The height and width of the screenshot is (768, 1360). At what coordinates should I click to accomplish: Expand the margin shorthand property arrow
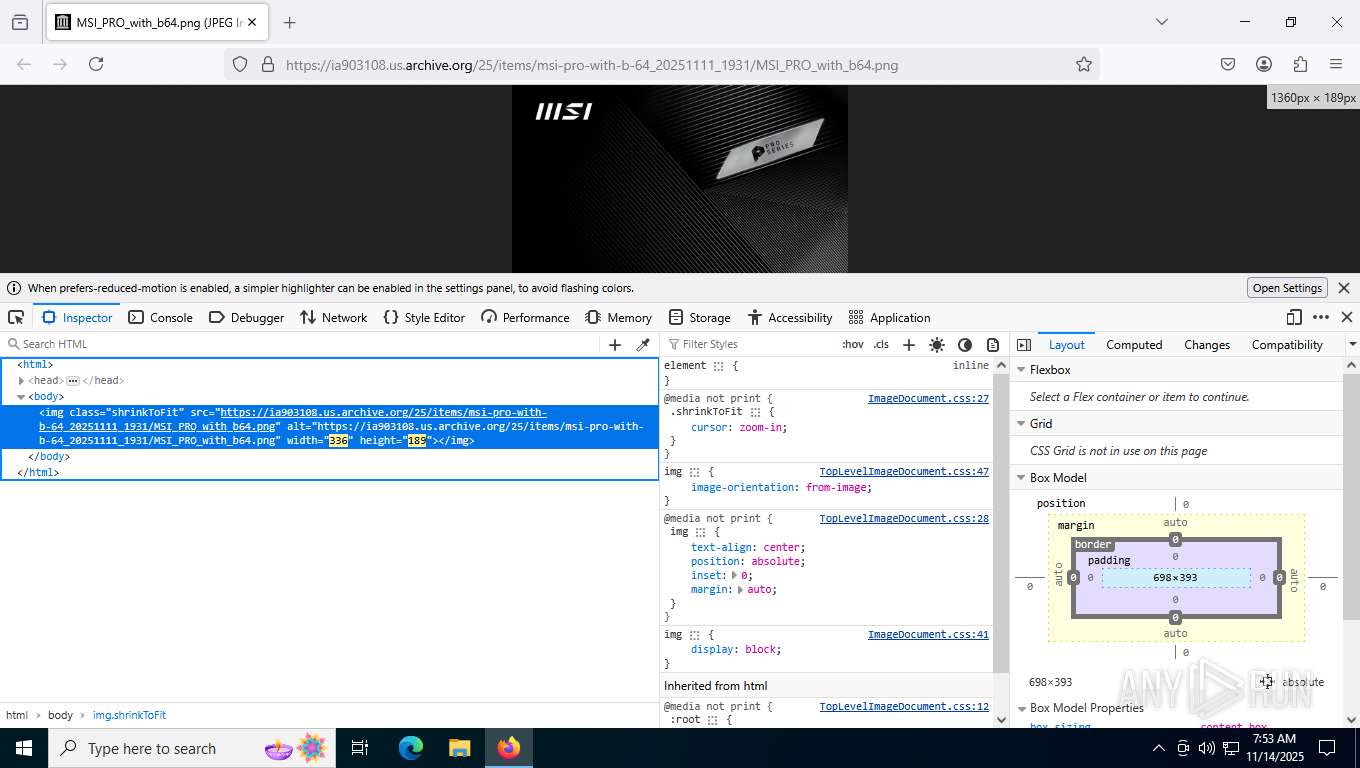pyautogui.click(x=741, y=589)
